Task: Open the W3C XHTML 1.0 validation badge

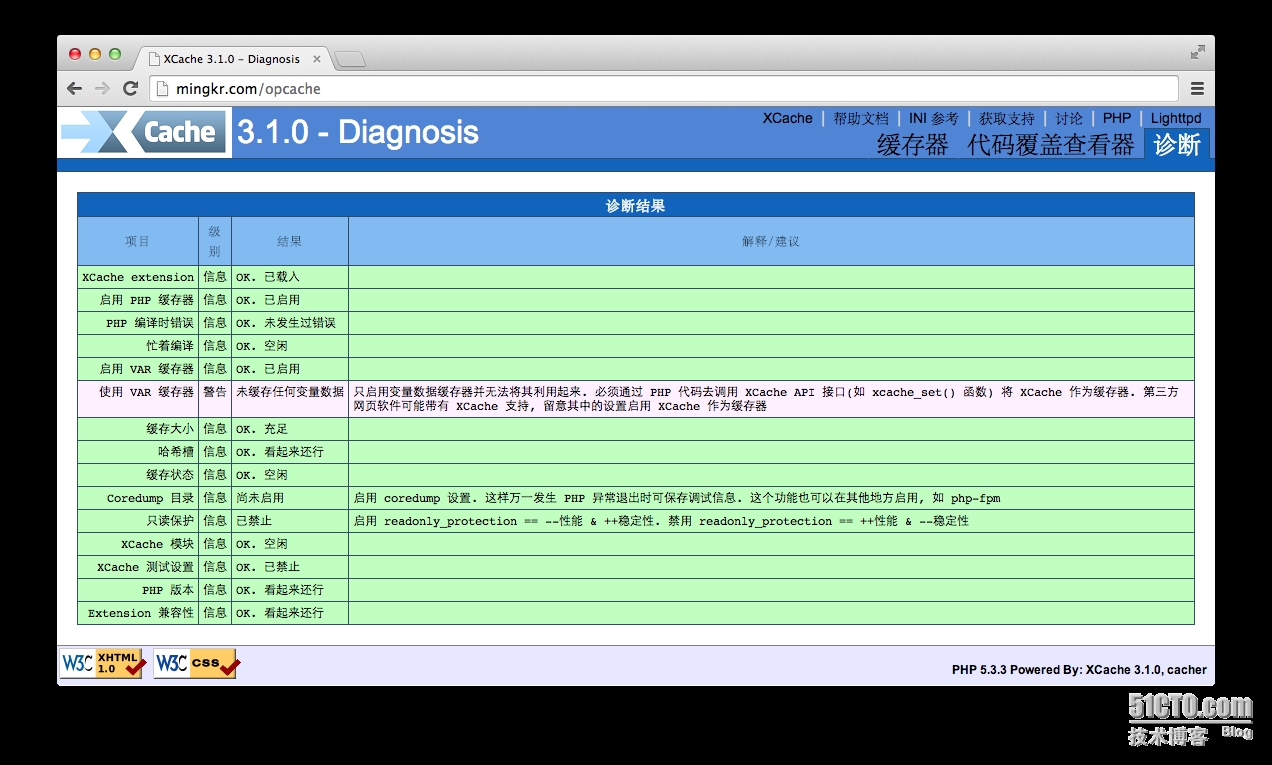Action: [104, 663]
